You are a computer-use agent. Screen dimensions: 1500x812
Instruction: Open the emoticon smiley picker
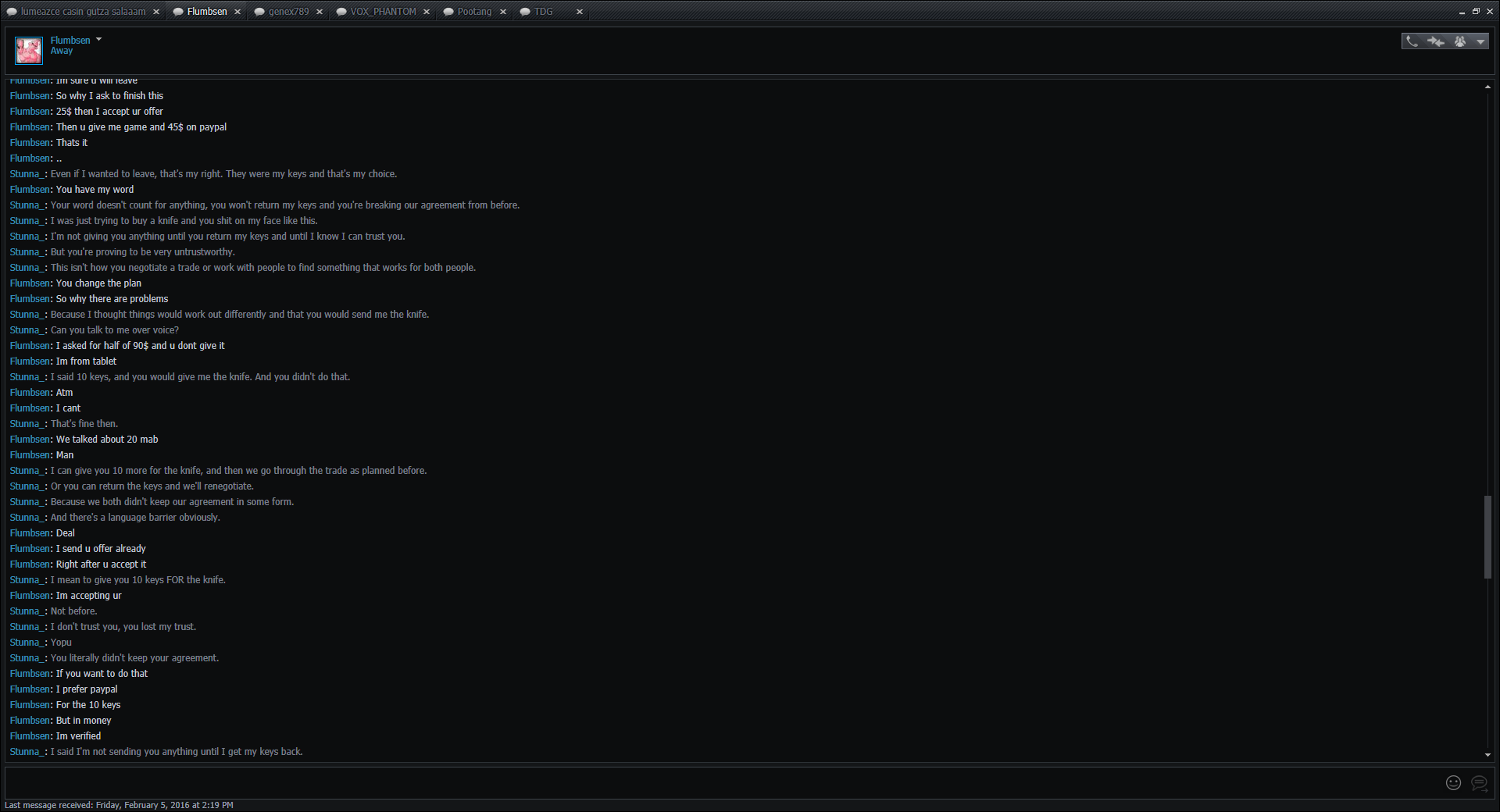1453,782
